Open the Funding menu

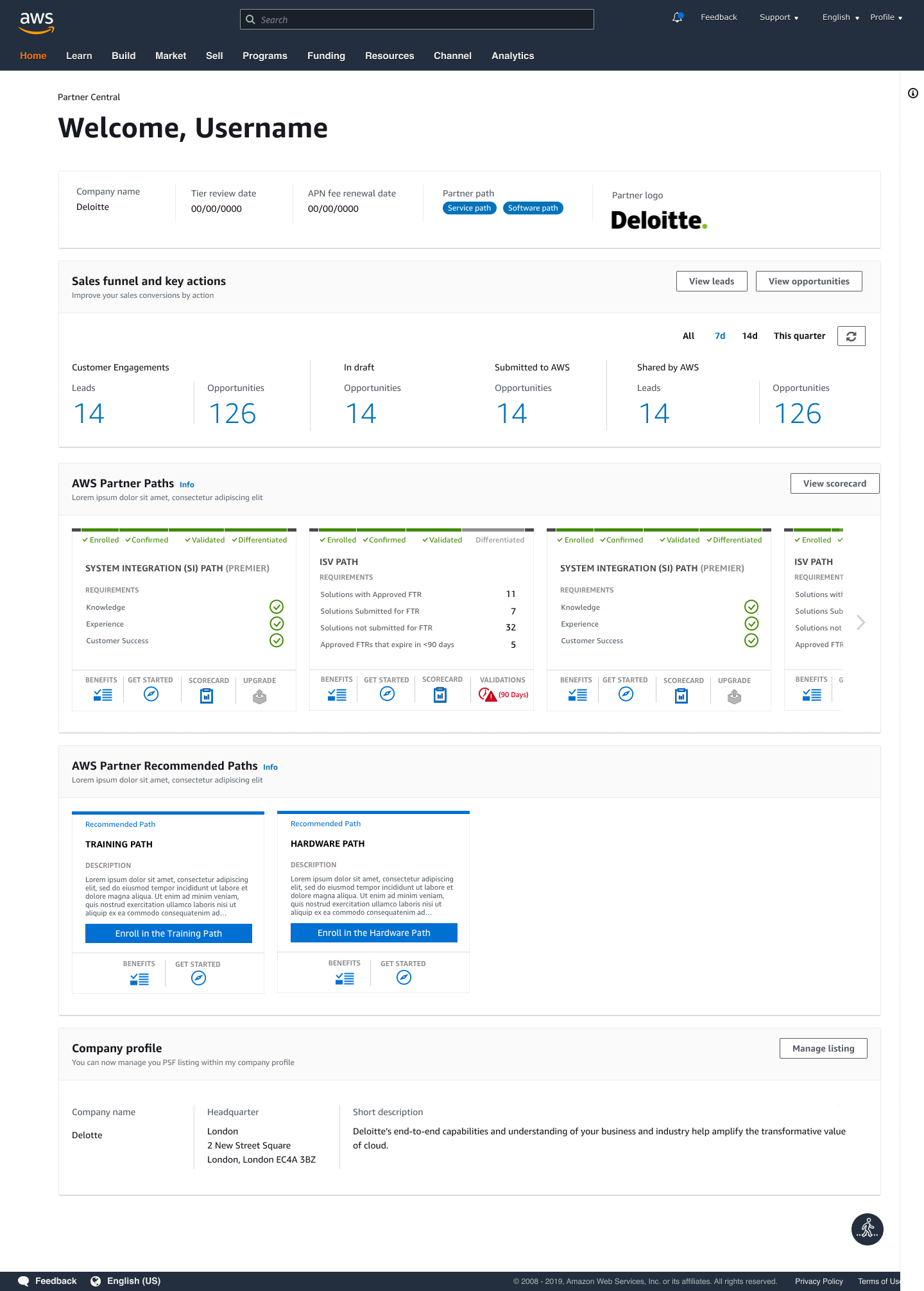[326, 56]
